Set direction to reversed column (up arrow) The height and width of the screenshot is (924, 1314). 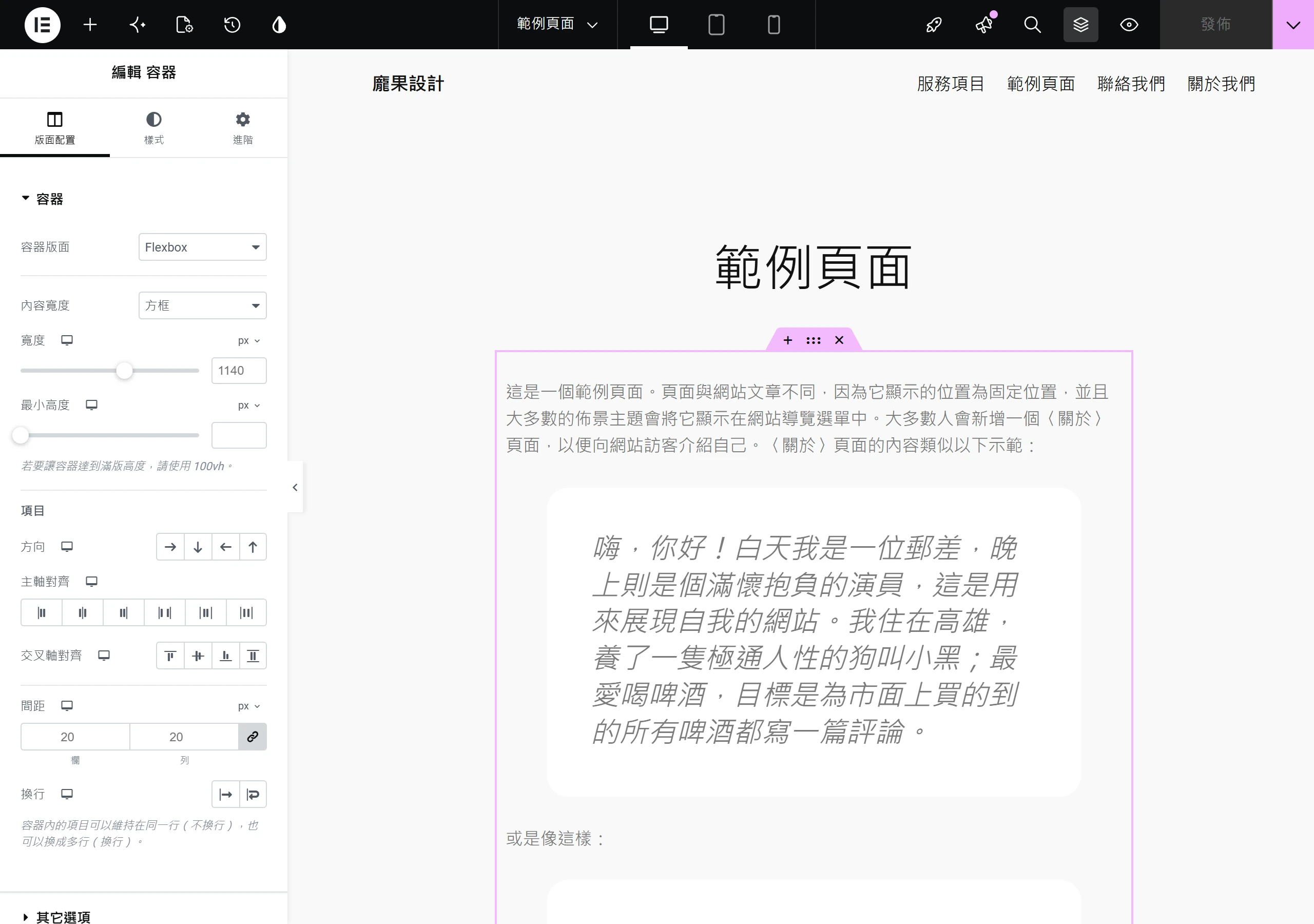pos(253,547)
